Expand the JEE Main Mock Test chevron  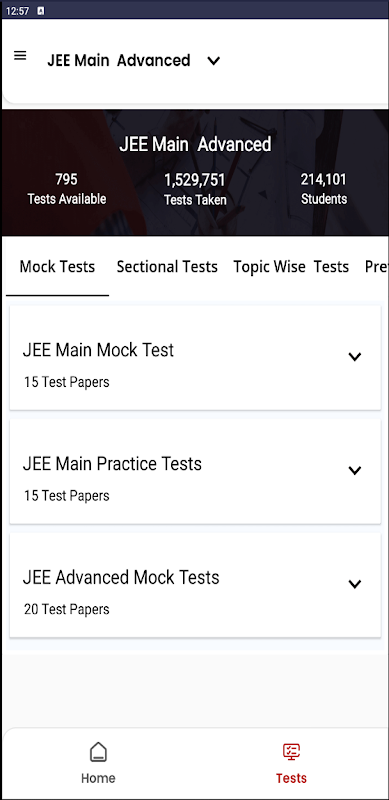click(x=354, y=357)
